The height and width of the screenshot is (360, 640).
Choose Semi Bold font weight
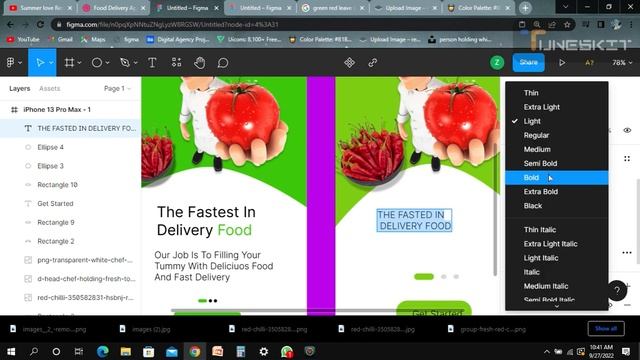click(x=557, y=163)
